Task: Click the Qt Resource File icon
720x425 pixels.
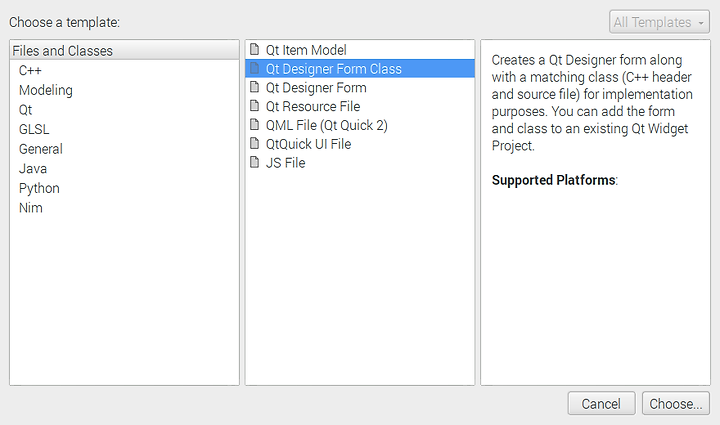Action: [x=254, y=106]
